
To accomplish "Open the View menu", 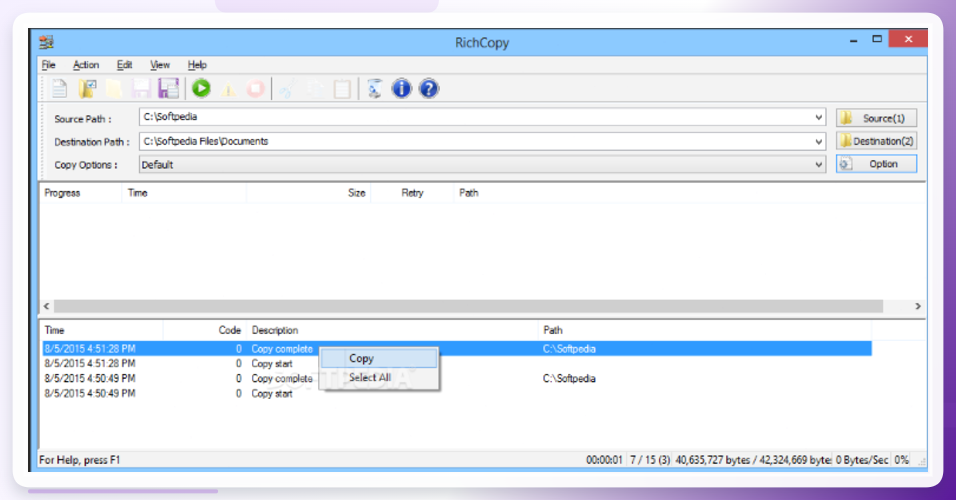I will (x=160, y=65).
